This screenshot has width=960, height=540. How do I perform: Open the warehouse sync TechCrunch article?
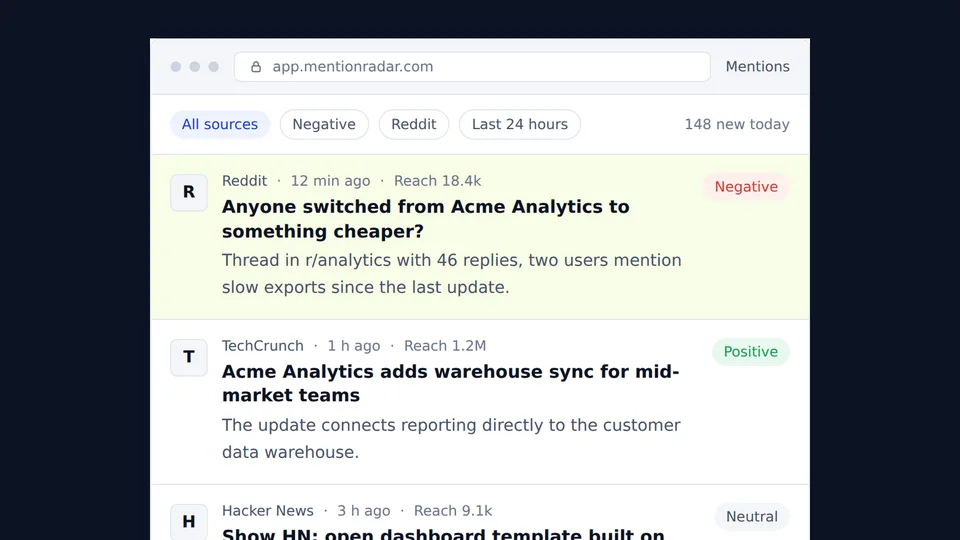[451, 383]
